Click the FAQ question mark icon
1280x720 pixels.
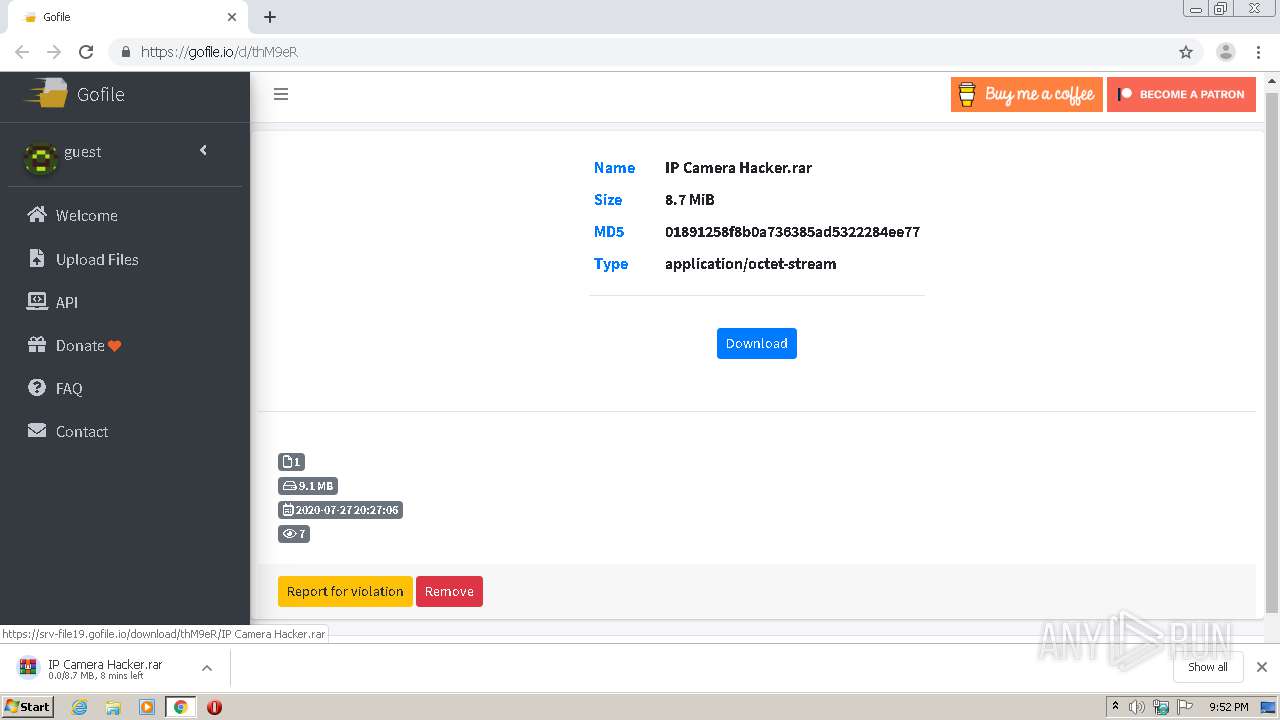pos(37,387)
